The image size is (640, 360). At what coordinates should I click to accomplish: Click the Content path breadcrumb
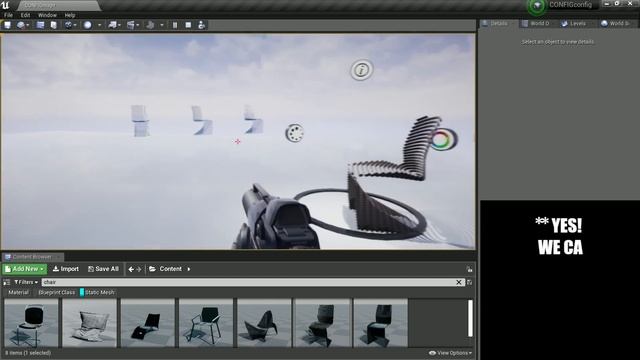point(170,269)
